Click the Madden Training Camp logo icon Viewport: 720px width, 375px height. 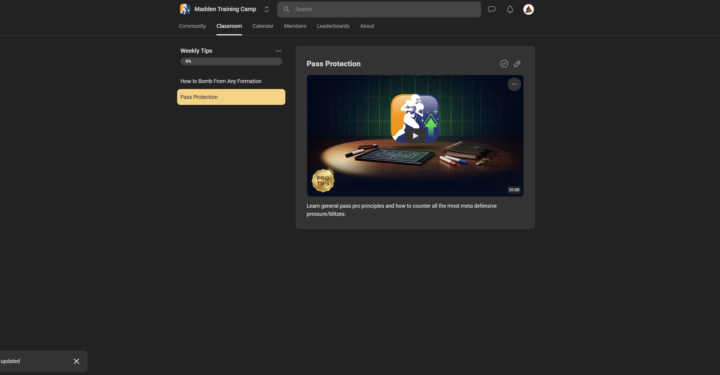(185, 9)
